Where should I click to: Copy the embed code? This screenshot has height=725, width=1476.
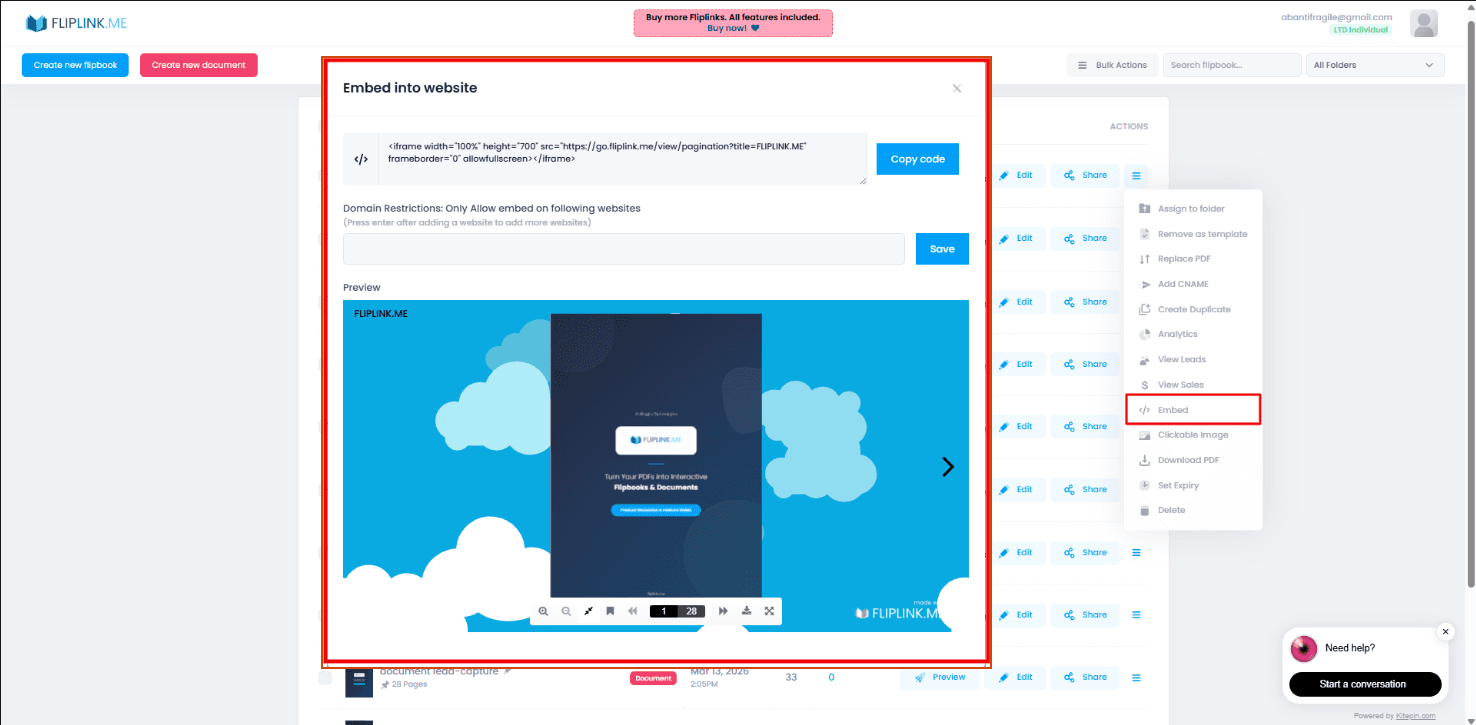tap(918, 159)
